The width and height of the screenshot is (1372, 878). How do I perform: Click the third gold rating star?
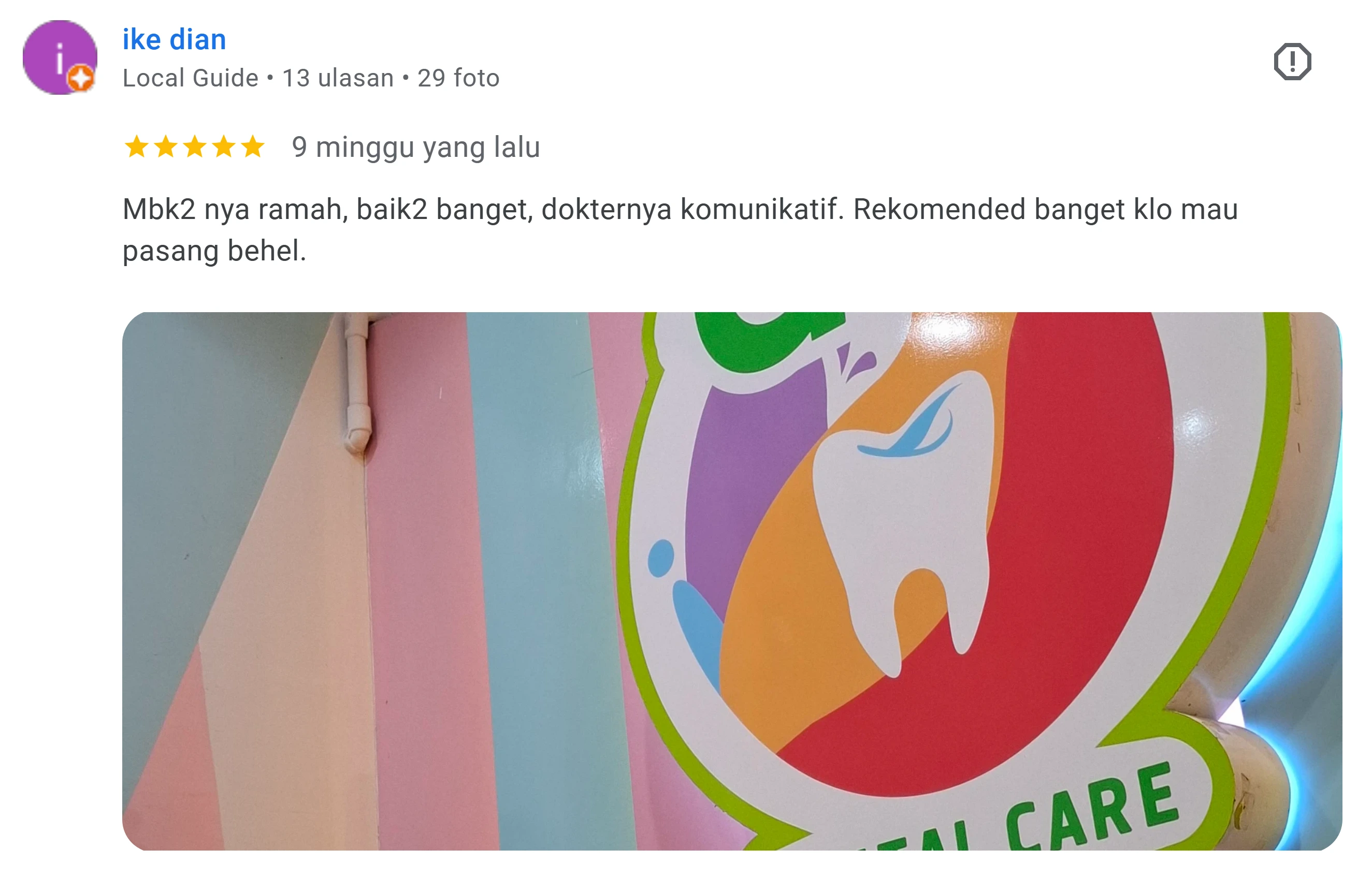(195, 147)
